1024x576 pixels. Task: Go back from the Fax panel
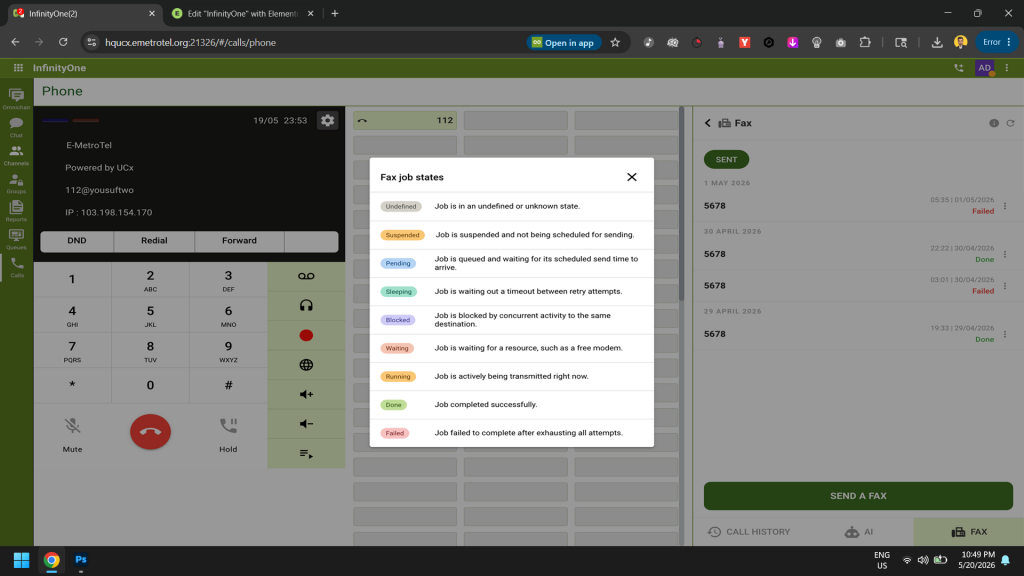click(x=708, y=123)
